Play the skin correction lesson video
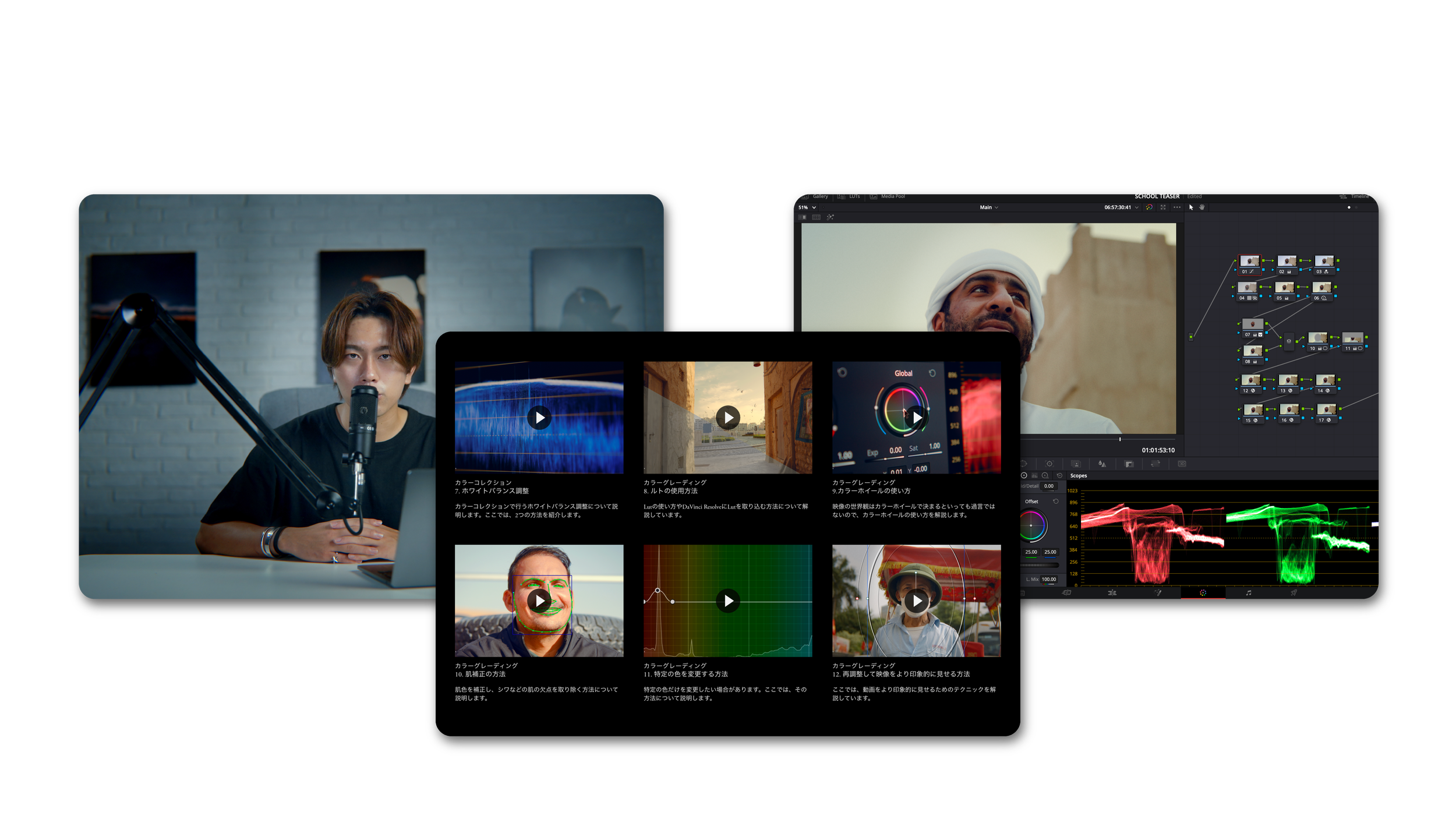The image size is (1456, 819). (539, 601)
